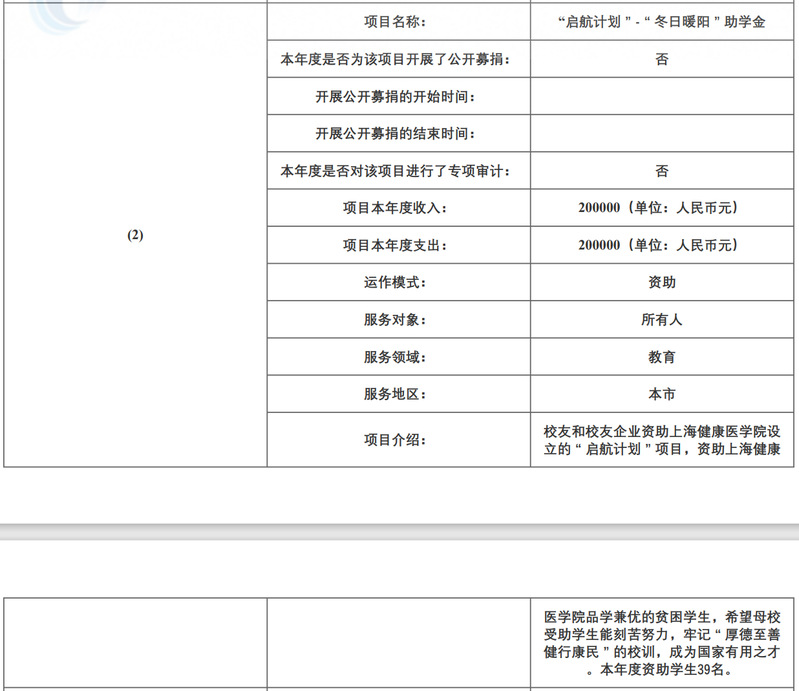The height and width of the screenshot is (691, 799).
Task: Click the empty value cell for 开展公开募捐的开始时间
Action: [x=662, y=96]
